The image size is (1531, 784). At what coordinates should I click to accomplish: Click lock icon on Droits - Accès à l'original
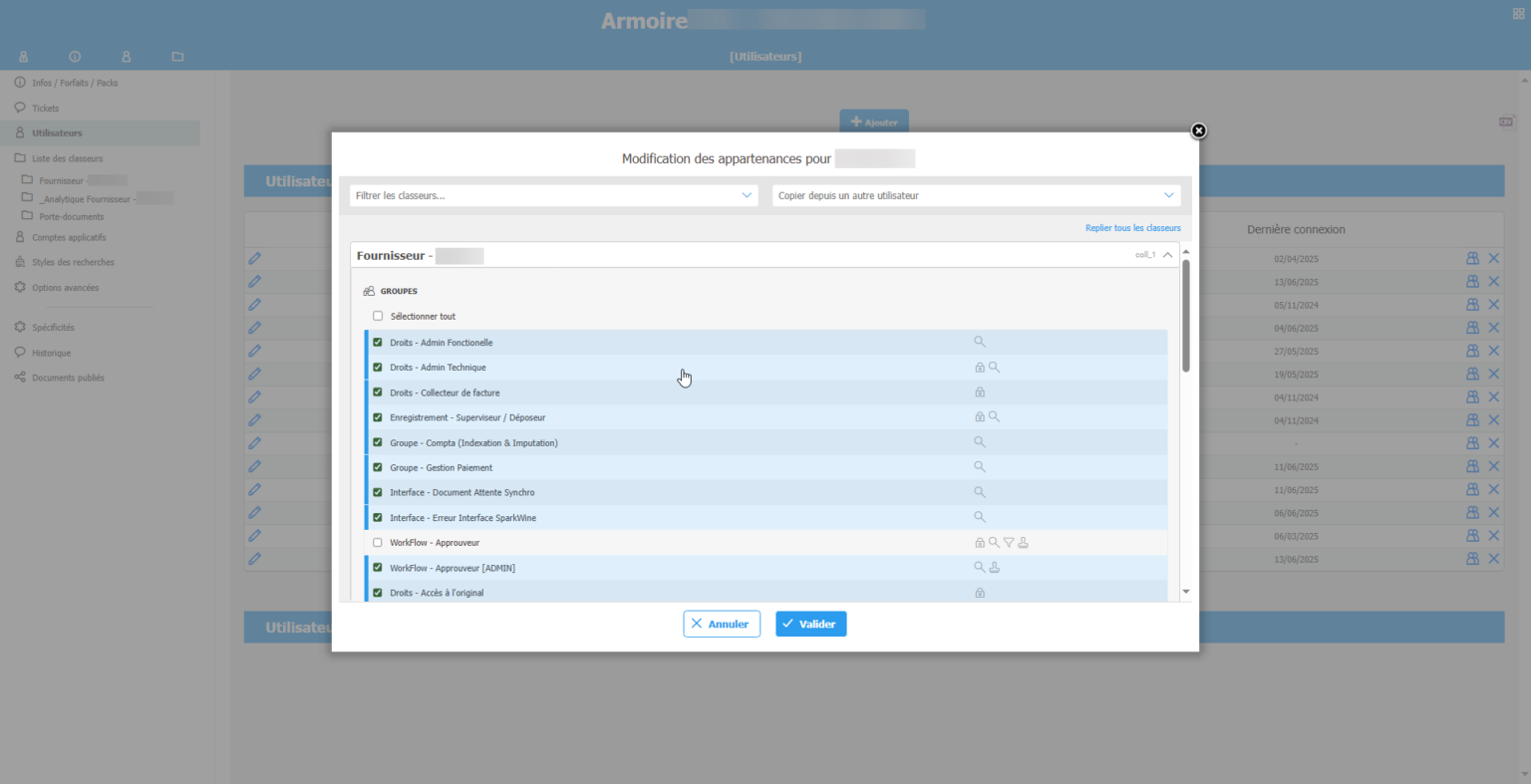pyautogui.click(x=980, y=593)
